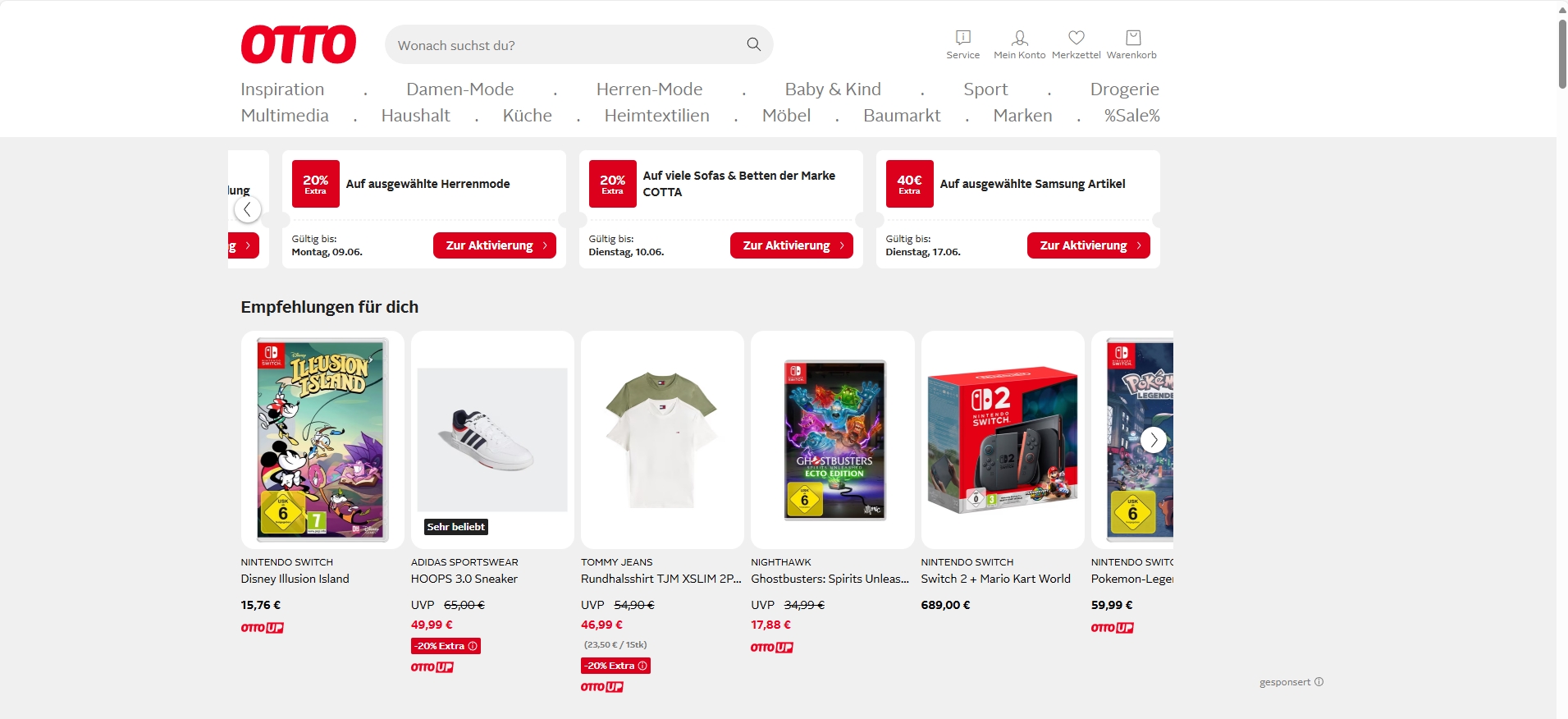Image resolution: width=1568 pixels, height=719 pixels.
Task: Open Disney Illusion Island product link
Action: click(295, 579)
